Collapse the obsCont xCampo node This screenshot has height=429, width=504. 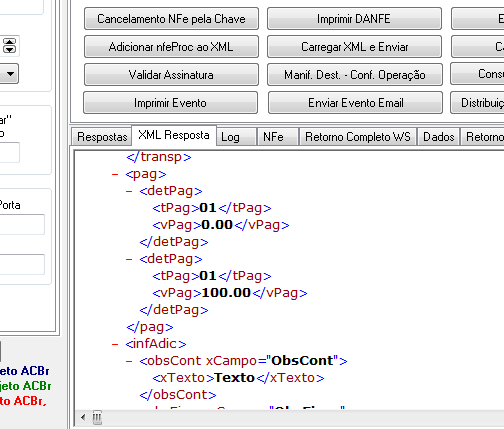[129, 361]
